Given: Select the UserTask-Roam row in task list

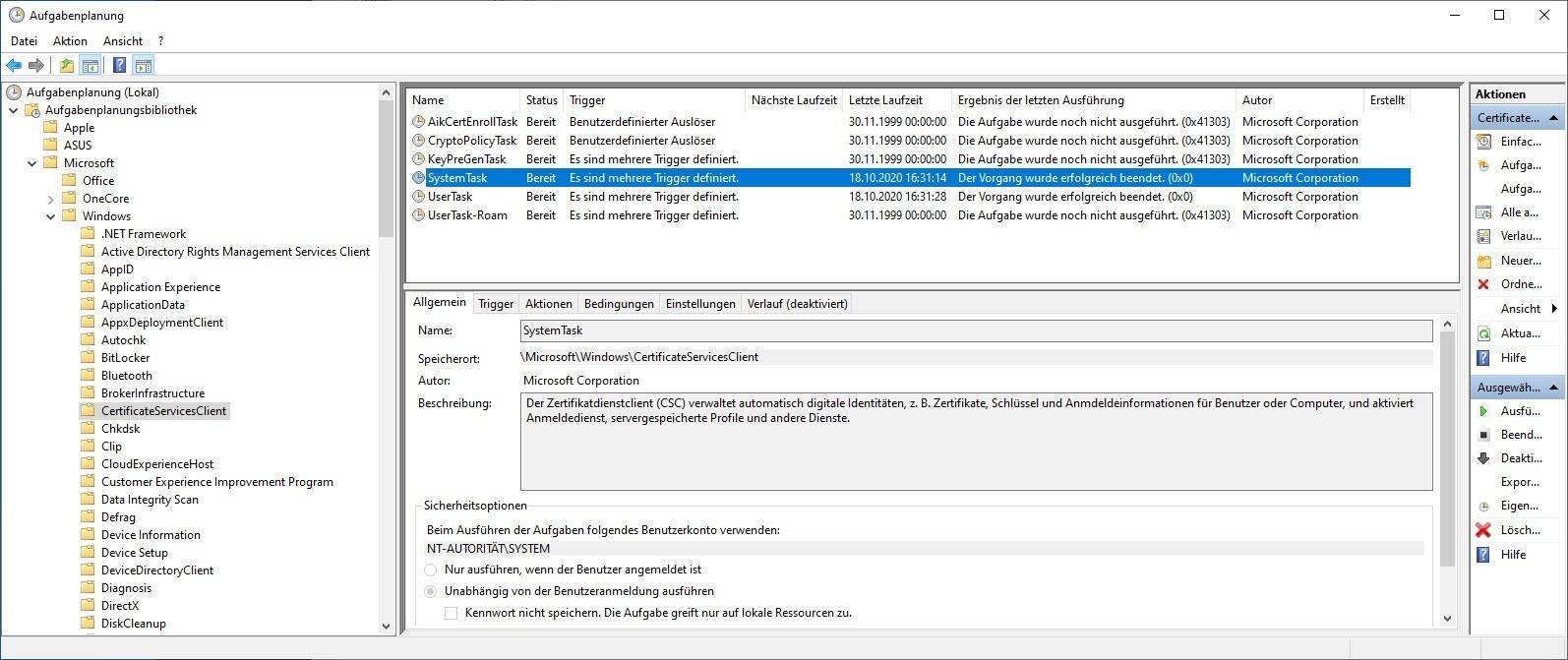Looking at the screenshot, I should click(x=467, y=215).
